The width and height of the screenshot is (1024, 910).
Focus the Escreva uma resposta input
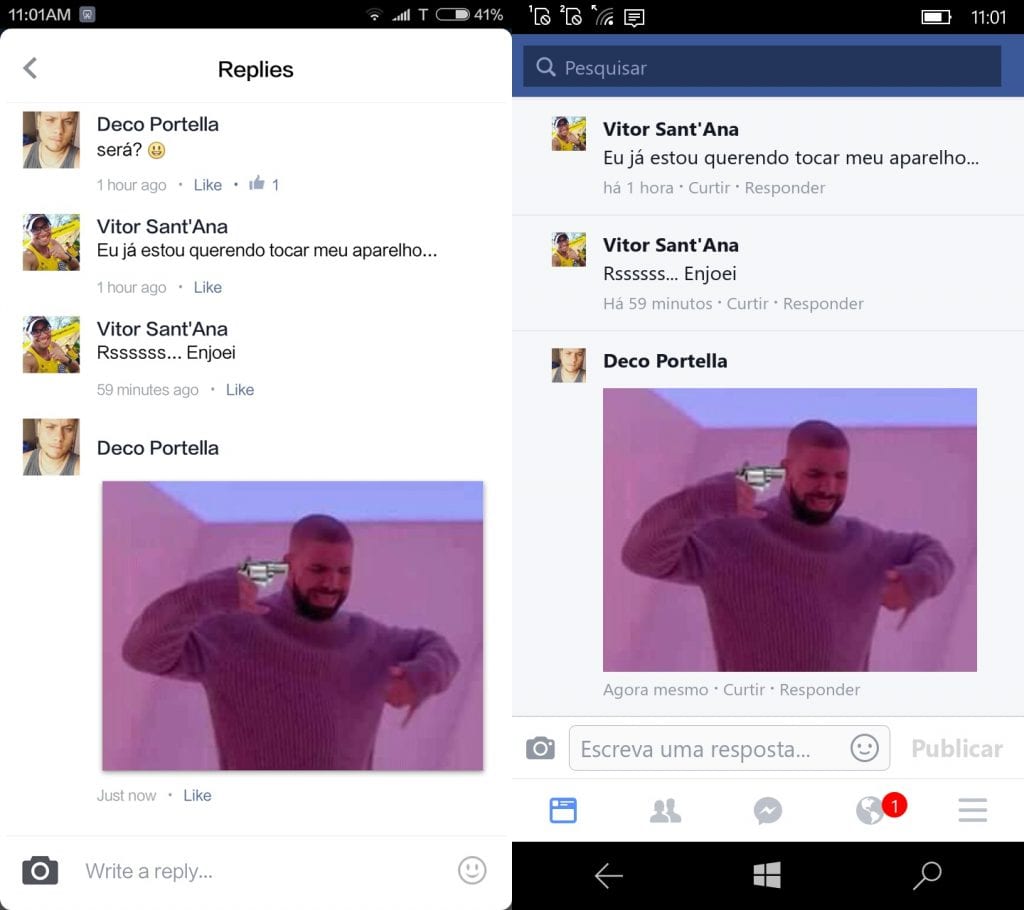(x=729, y=748)
